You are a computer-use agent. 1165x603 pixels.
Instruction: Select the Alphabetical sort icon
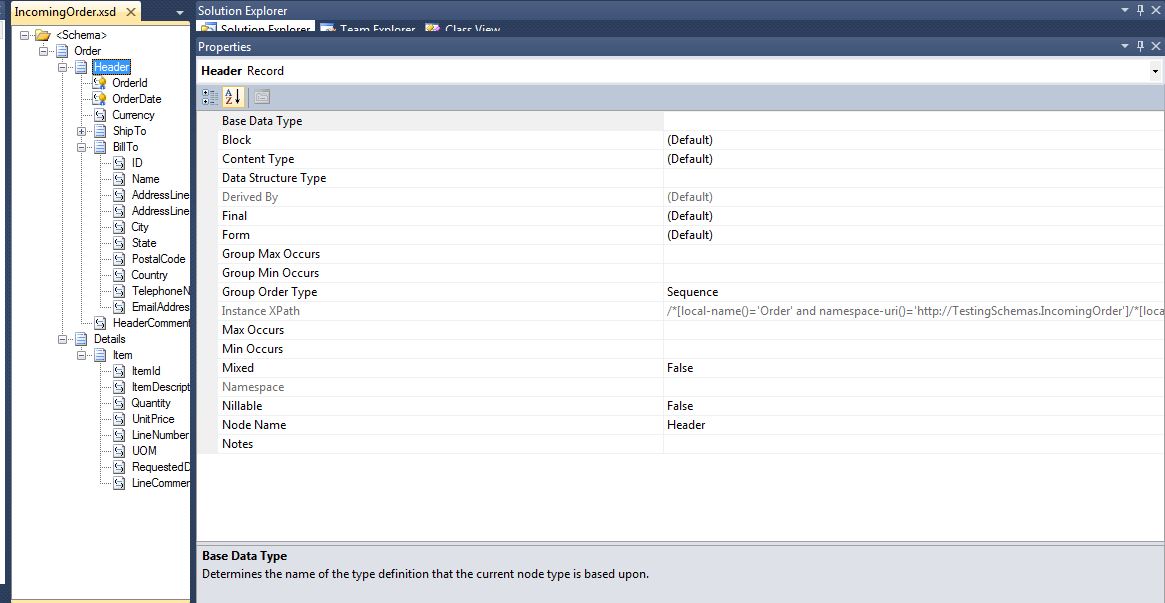(233, 97)
